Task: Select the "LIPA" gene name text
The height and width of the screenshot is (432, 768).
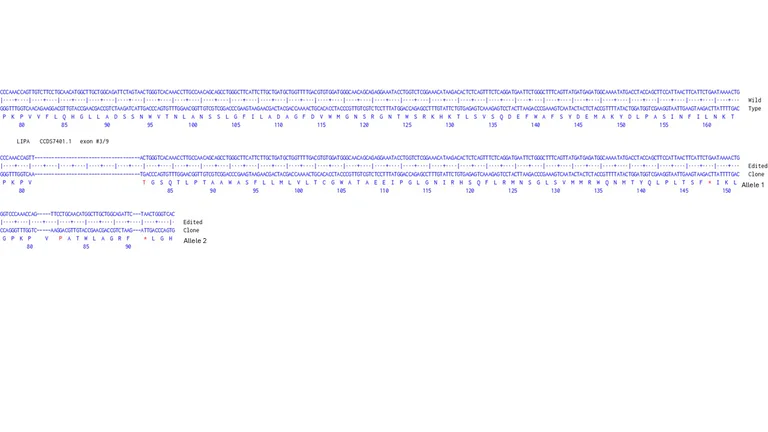Action: [x=23, y=142]
